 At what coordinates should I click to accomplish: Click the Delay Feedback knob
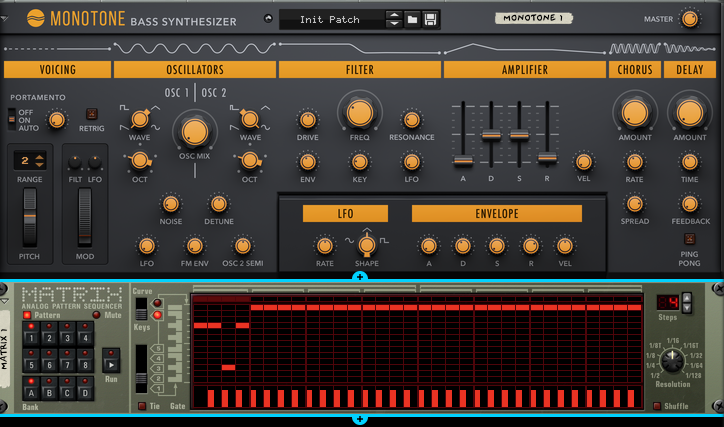click(690, 204)
